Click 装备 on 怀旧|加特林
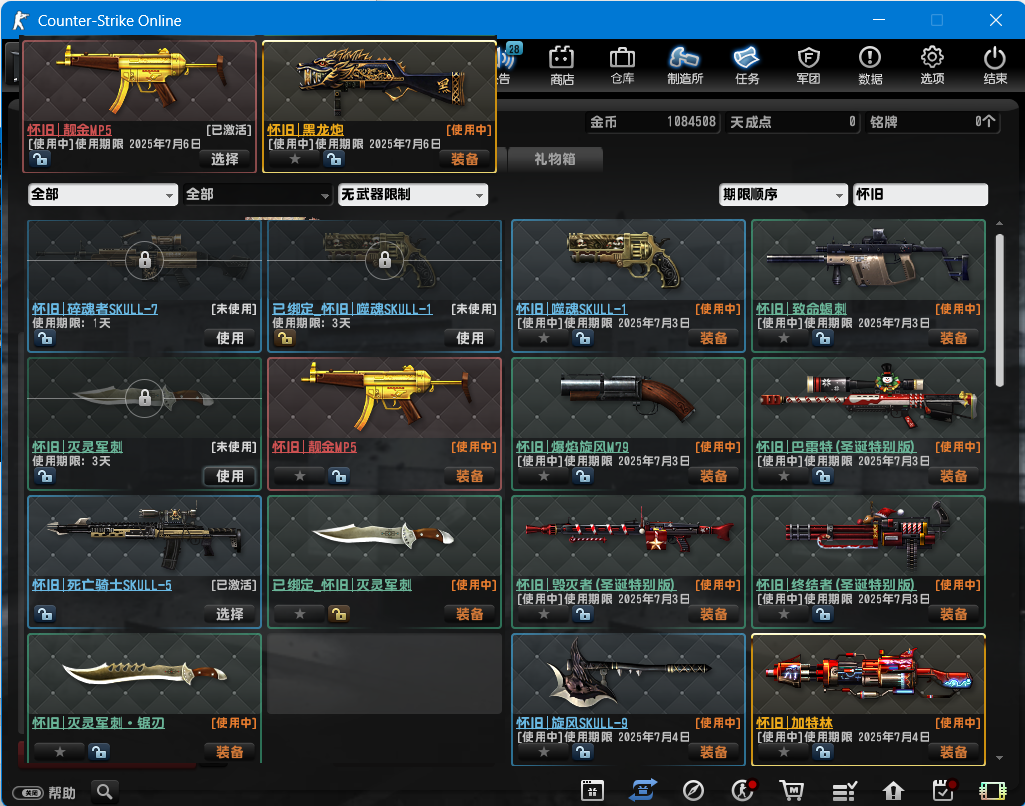This screenshot has height=806, width=1025. pos(953,752)
